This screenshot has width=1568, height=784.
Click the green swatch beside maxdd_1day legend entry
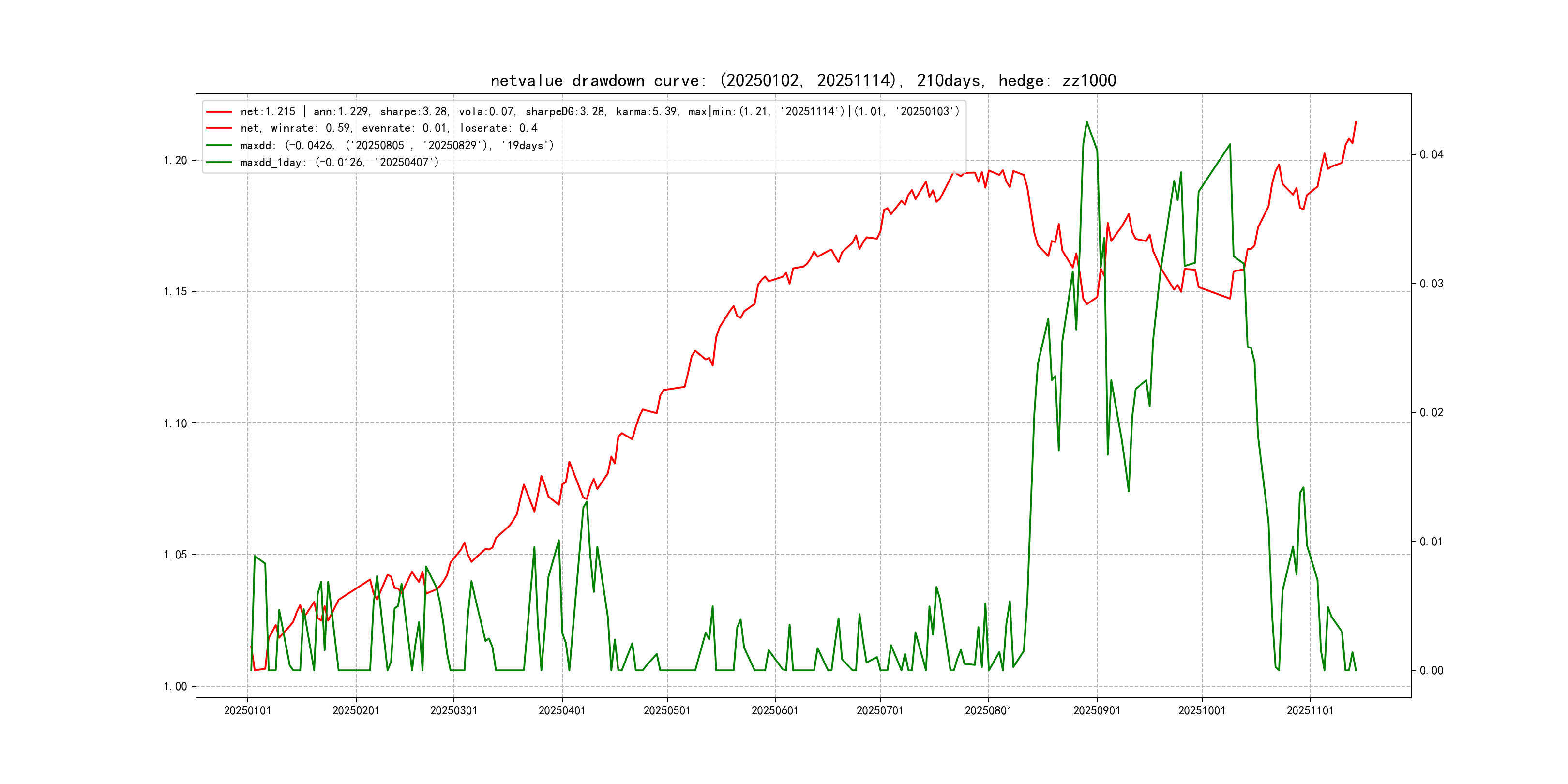pos(219,163)
